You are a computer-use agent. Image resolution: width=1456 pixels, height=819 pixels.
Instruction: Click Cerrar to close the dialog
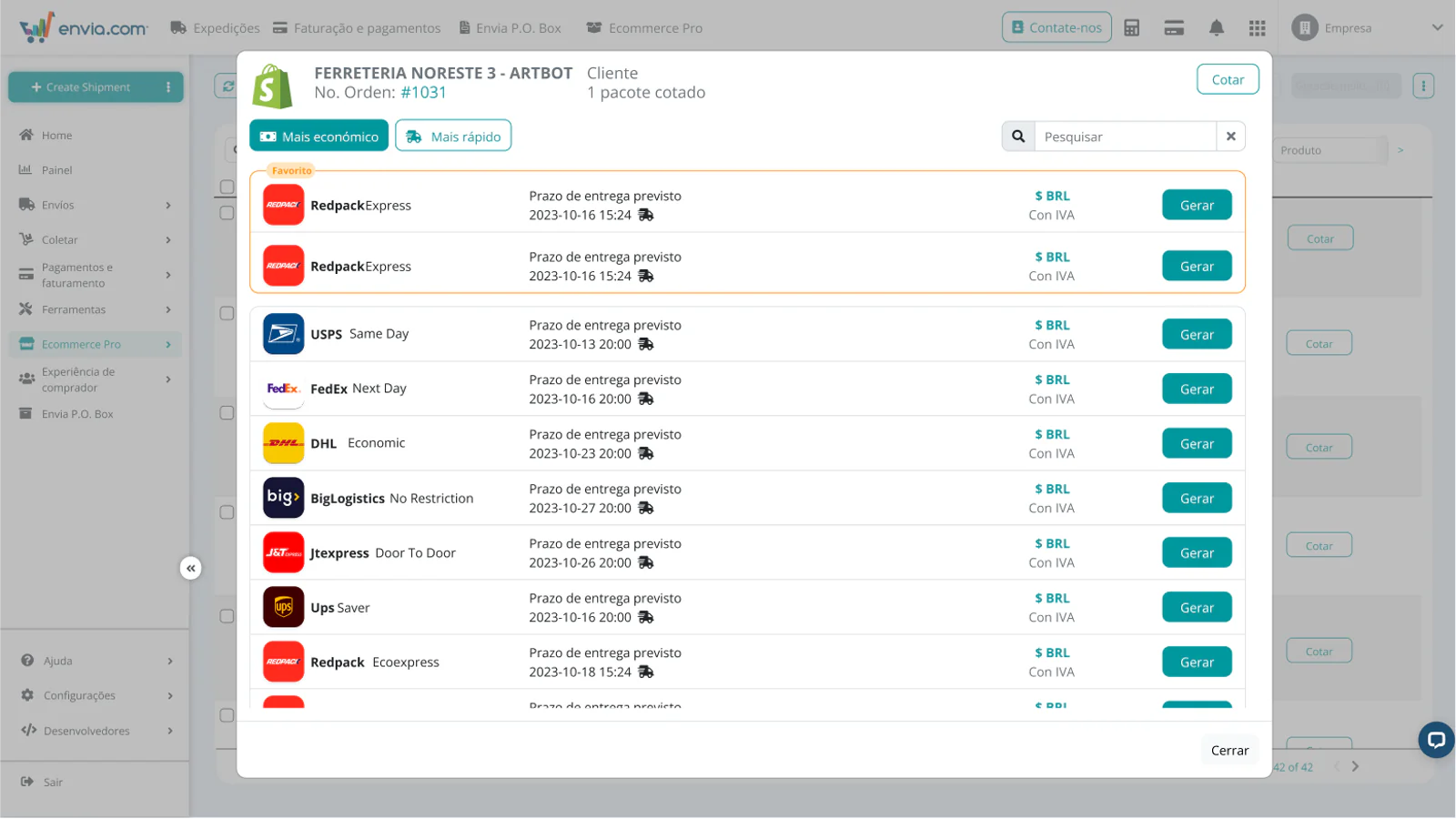(1229, 750)
